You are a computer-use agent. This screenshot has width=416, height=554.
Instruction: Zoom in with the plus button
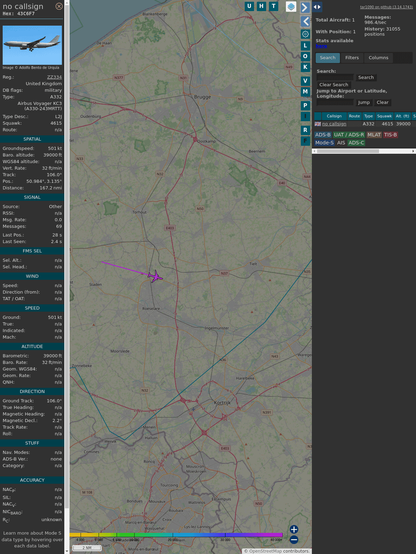point(294,529)
